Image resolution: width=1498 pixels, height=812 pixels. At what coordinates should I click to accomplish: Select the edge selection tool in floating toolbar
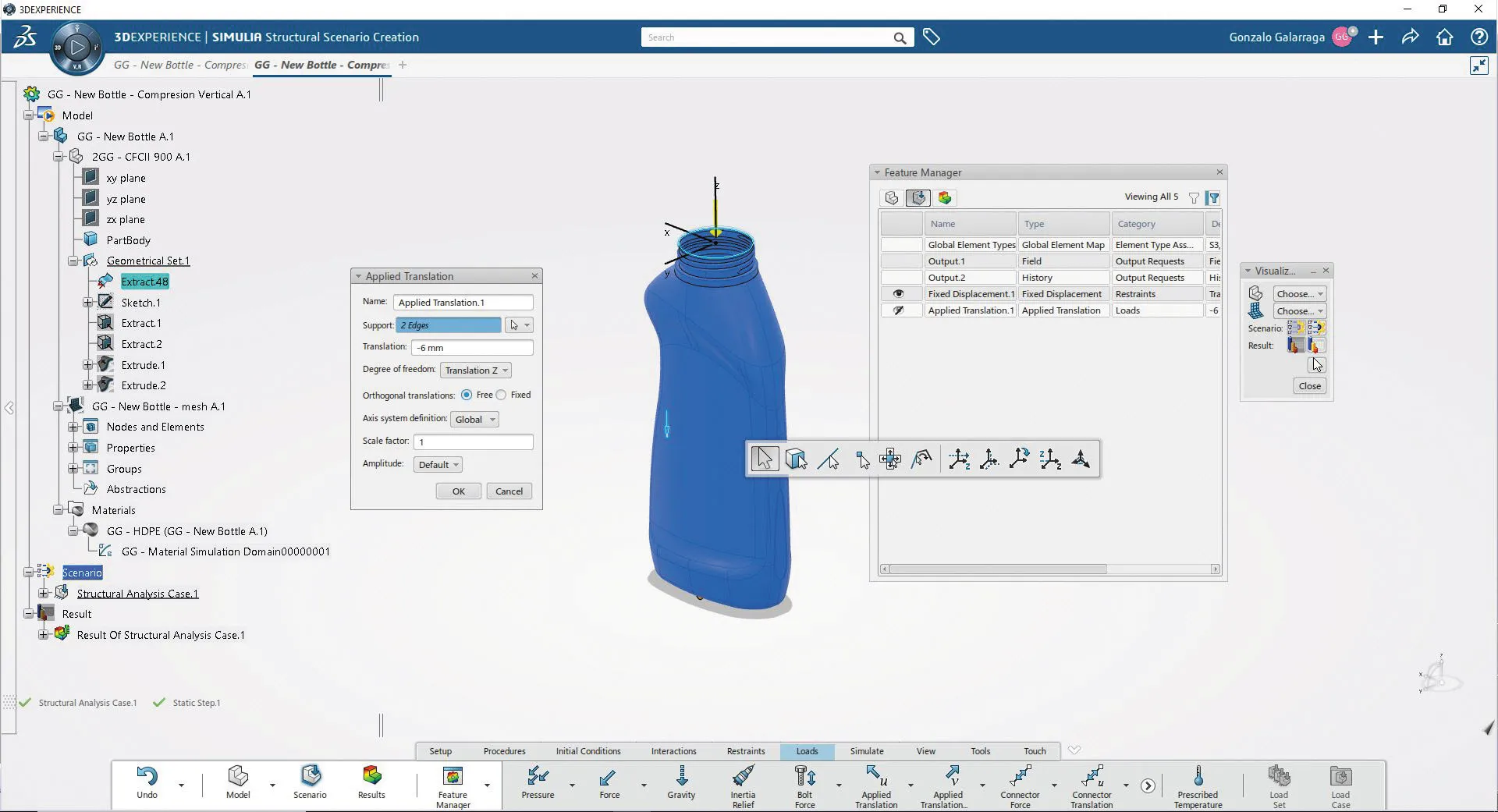[830, 459]
